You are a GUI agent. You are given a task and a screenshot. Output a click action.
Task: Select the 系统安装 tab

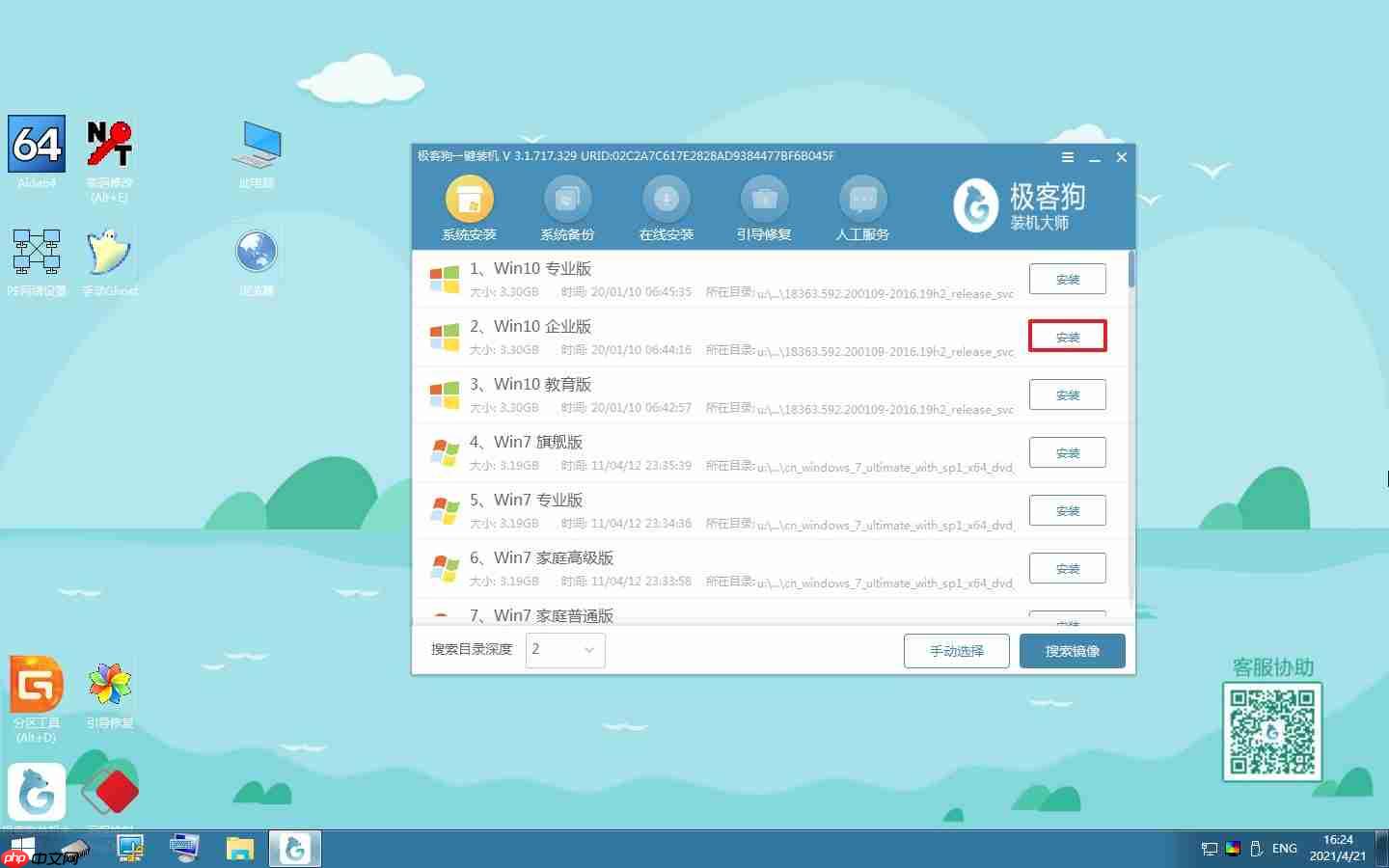click(x=470, y=203)
